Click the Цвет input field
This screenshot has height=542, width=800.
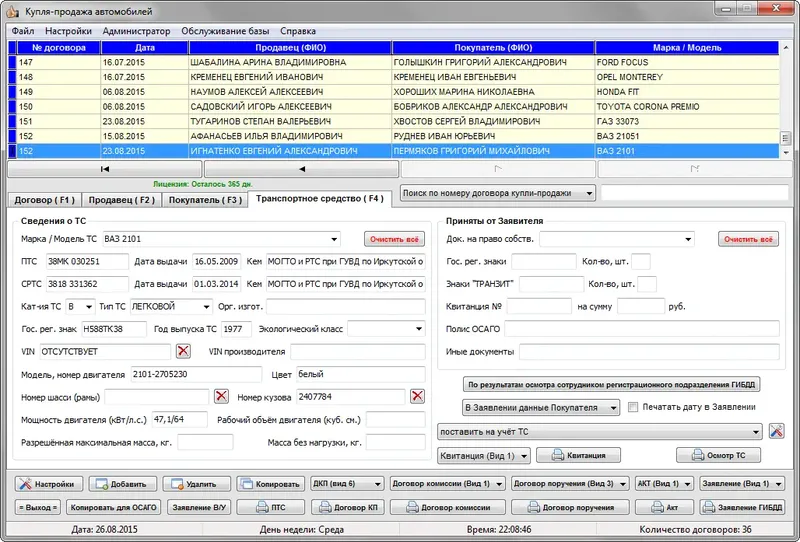tap(361, 374)
